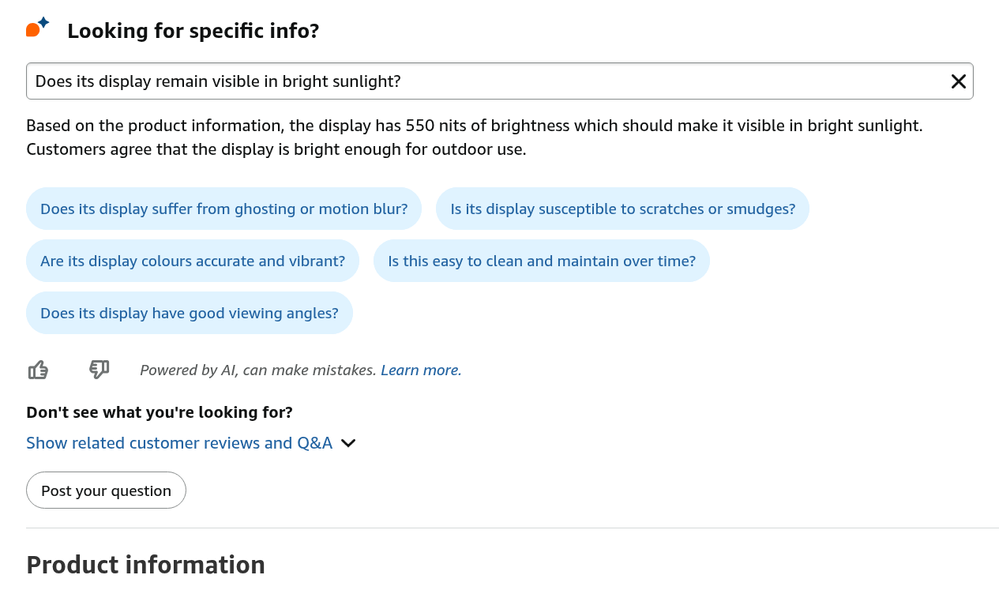Clear the question field with the X

click(x=958, y=82)
